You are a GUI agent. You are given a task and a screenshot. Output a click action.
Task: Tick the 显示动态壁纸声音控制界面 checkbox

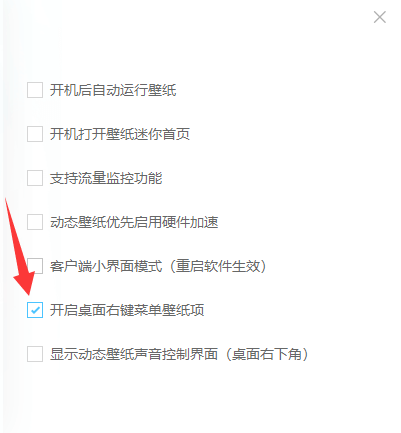point(35,354)
